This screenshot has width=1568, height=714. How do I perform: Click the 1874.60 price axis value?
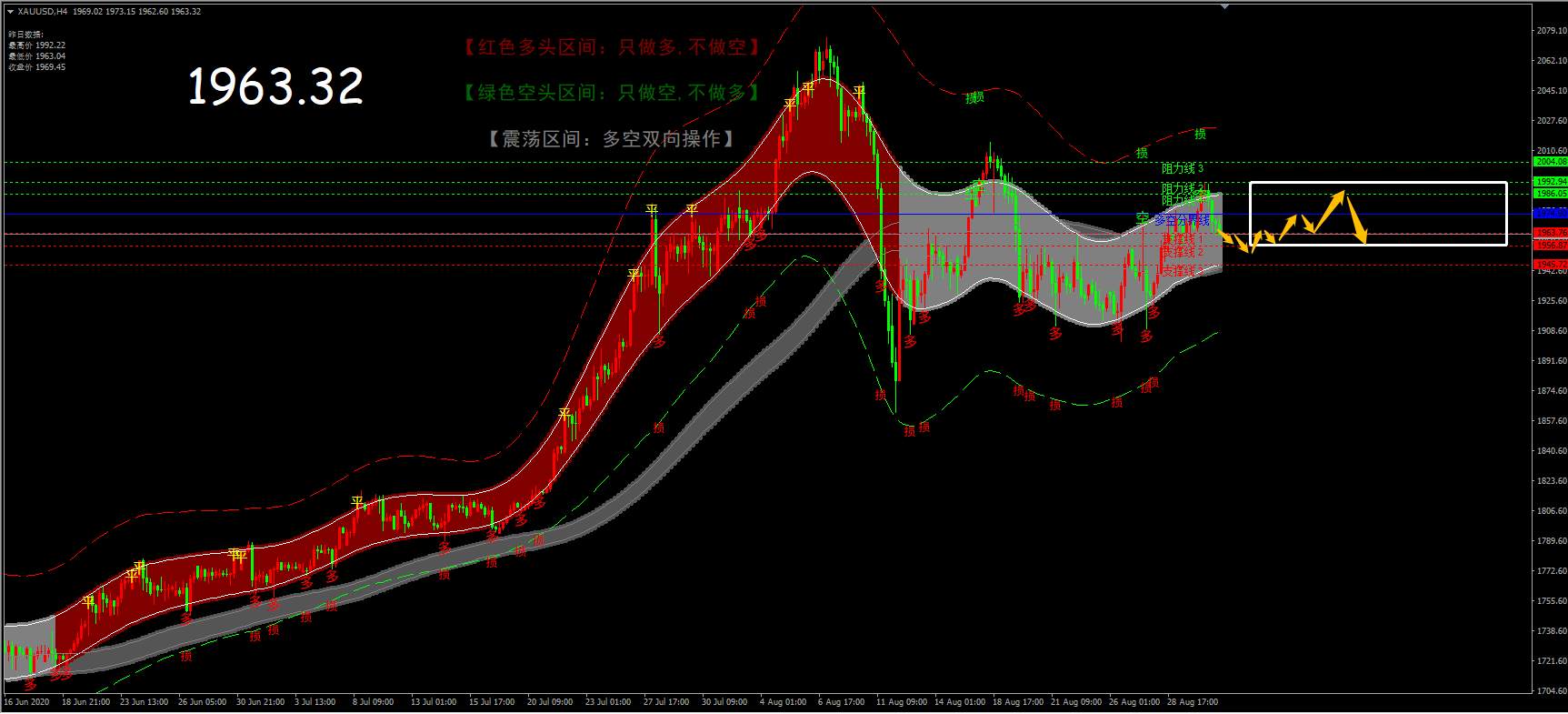[x=1552, y=391]
